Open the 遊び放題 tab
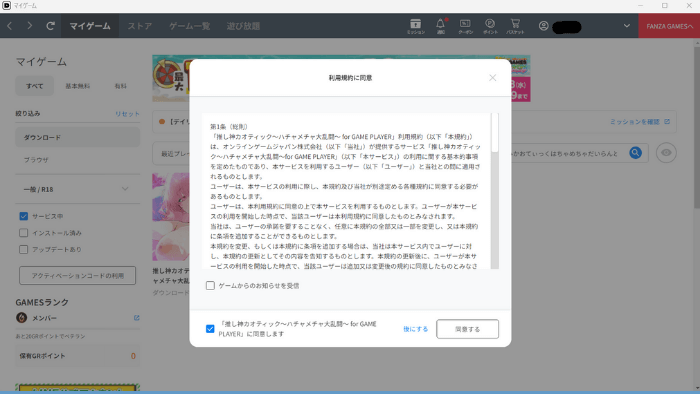700x394 pixels. (243, 26)
